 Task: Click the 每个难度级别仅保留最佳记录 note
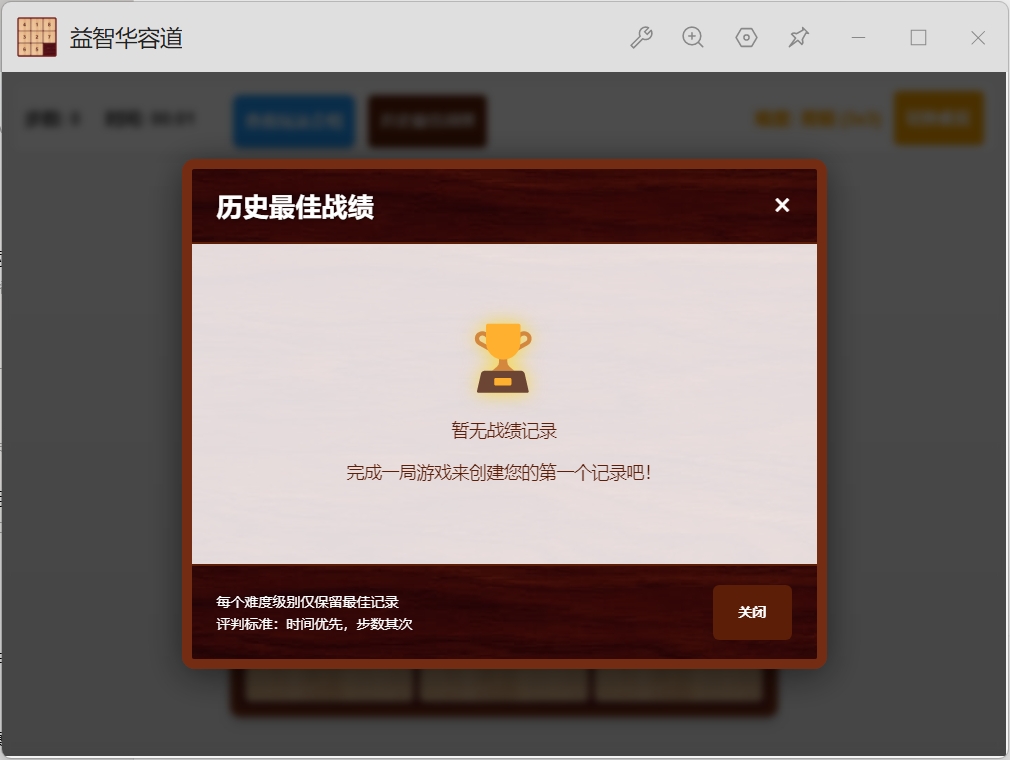(307, 602)
